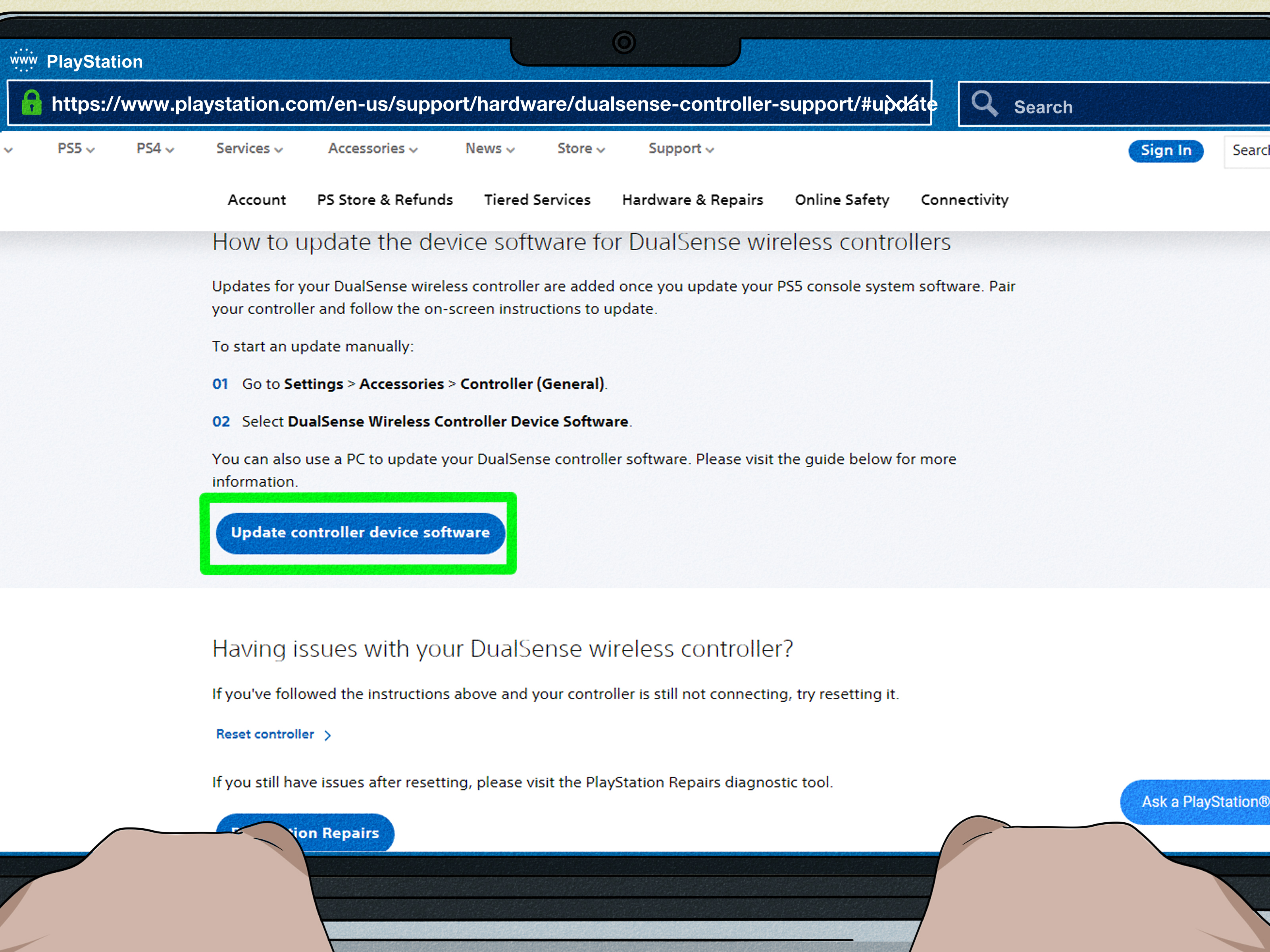1270x952 pixels.
Task: Open the PS4 dropdown menu
Action: (154, 149)
